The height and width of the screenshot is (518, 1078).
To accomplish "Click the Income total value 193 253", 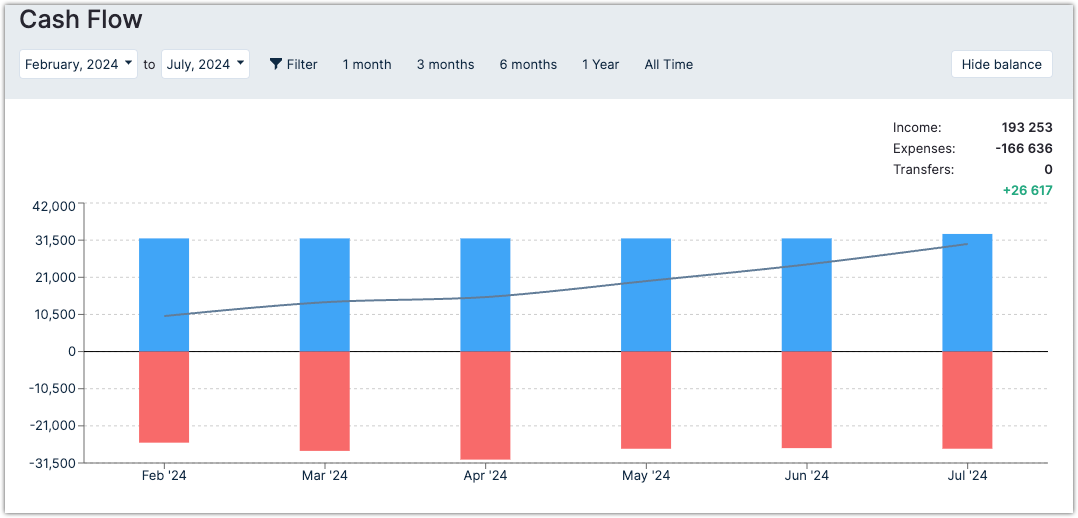I will pyautogui.click(x=1027, y=127).
